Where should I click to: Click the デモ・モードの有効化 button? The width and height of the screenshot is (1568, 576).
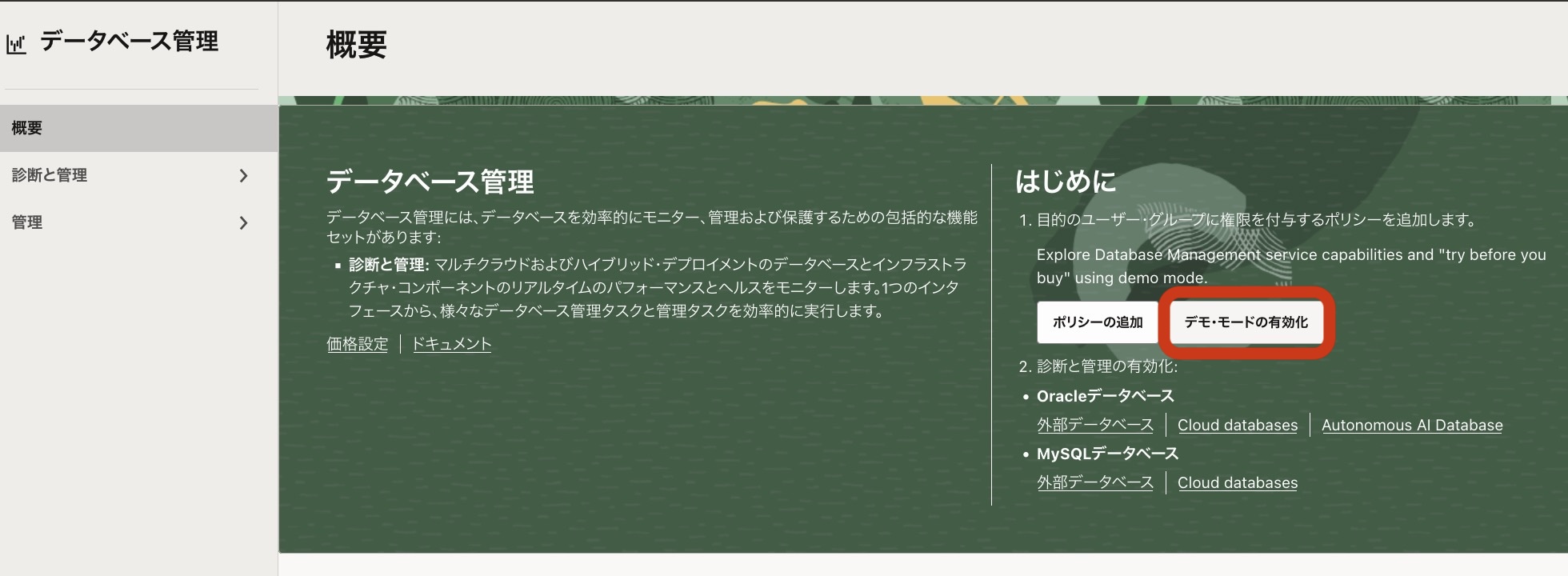pyautogui.click(x=1246, y=322)
